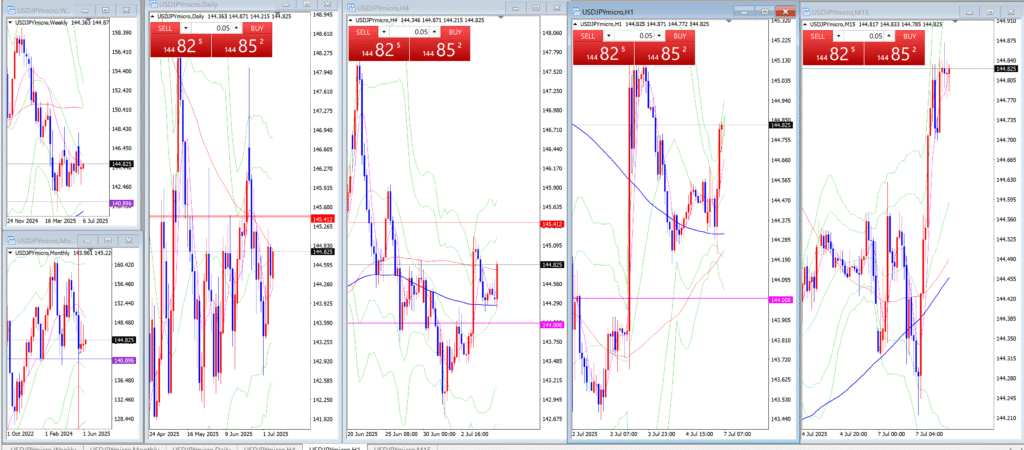
Task: Switch to the USDJPYmicro,Daily bottom tab
Action: (201, 447)
